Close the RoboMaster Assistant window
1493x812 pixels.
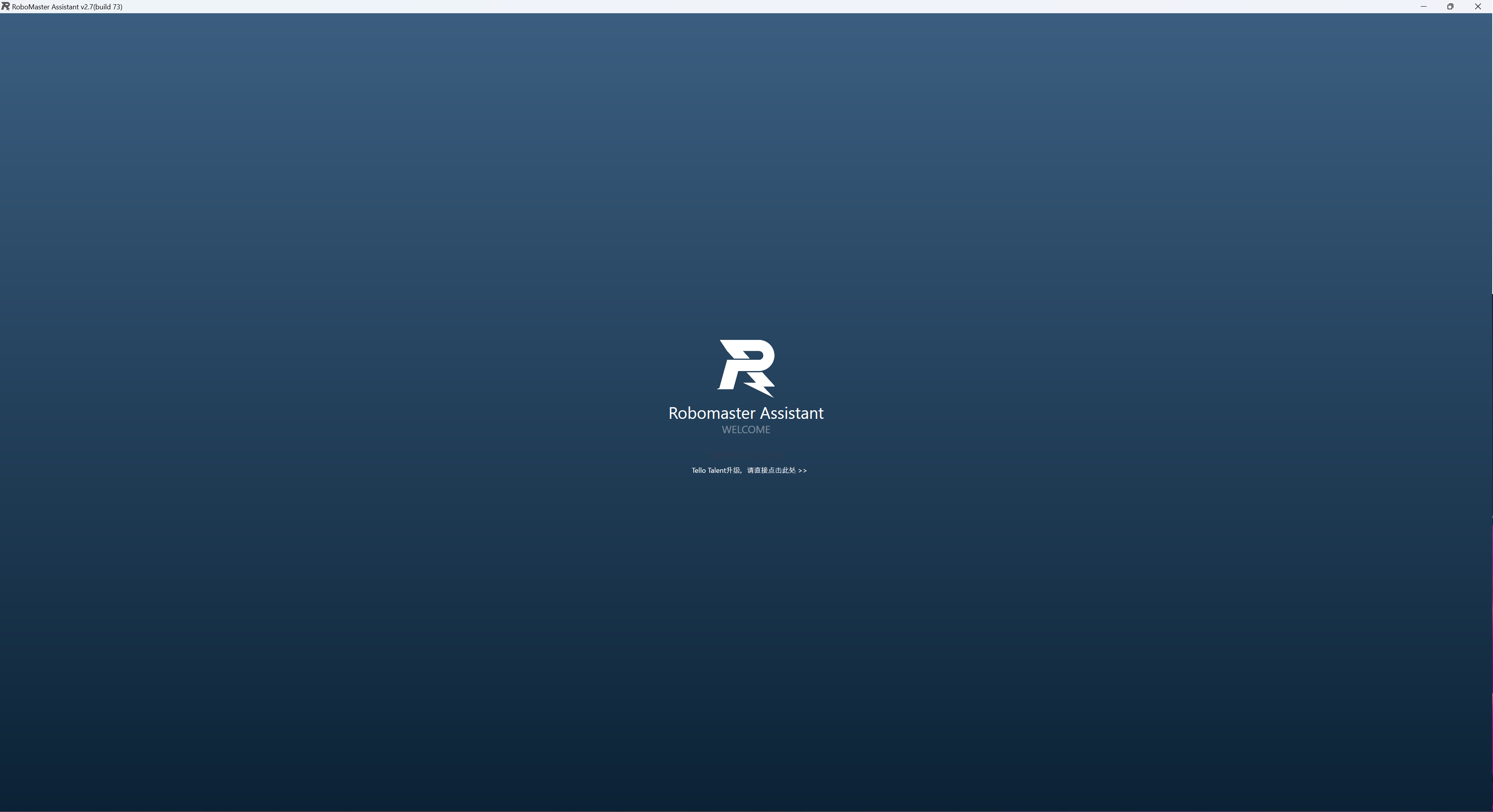1477,6
